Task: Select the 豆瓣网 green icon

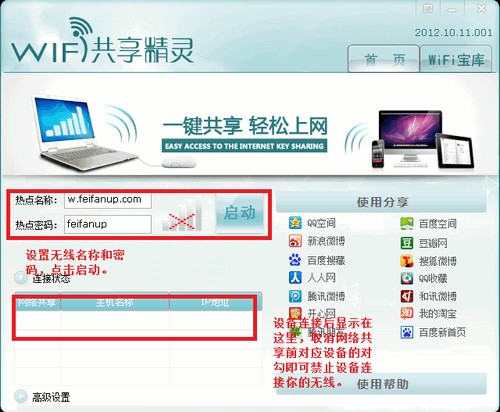Action: point(407,243)
